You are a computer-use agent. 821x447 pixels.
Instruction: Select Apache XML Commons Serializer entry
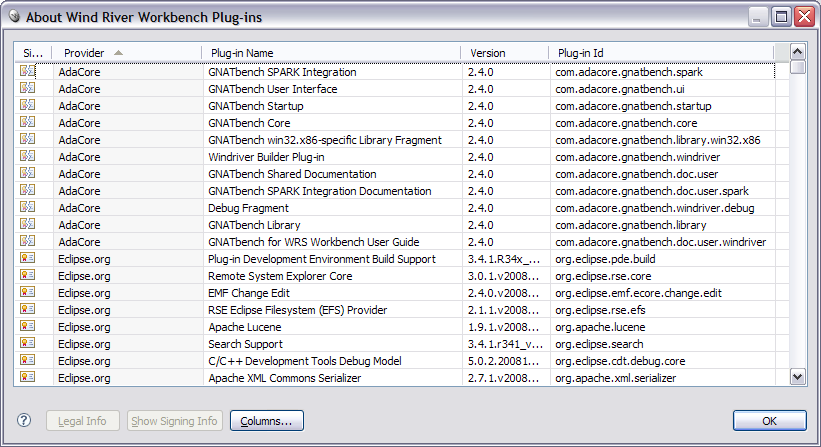(285, 378)
